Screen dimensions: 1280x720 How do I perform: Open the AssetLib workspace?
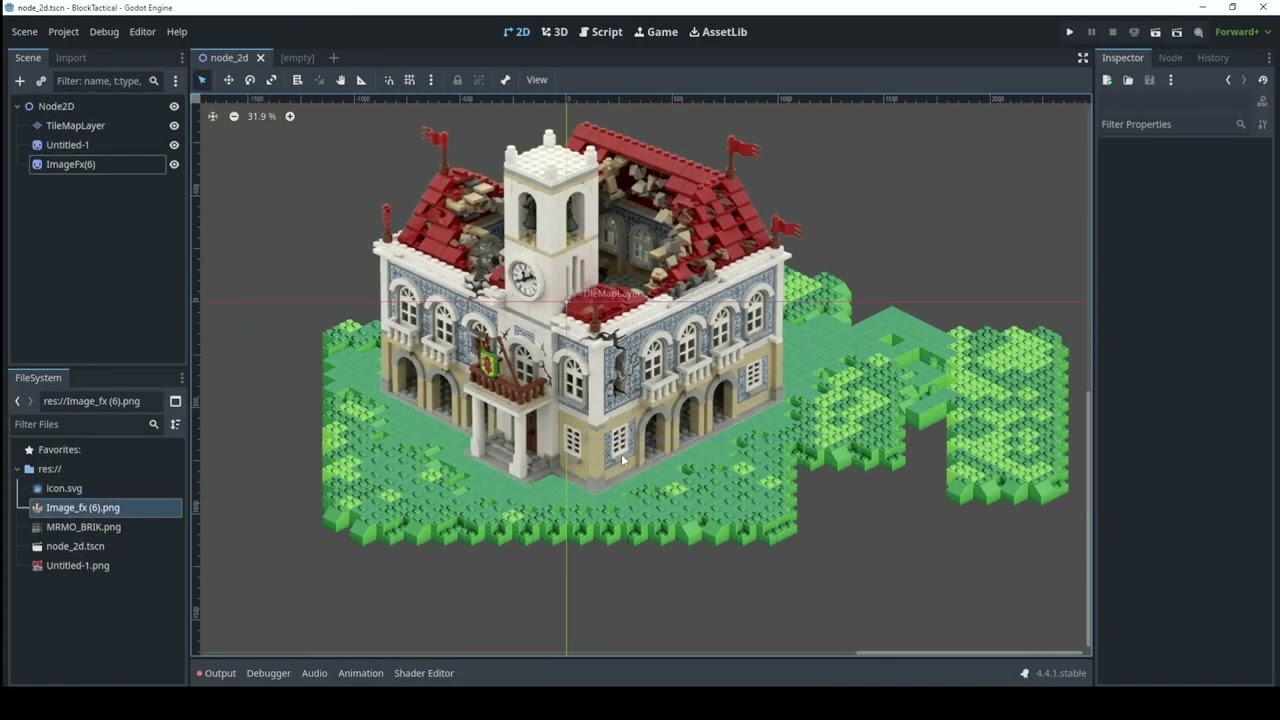pyautogui.click(x=718, y=32)
